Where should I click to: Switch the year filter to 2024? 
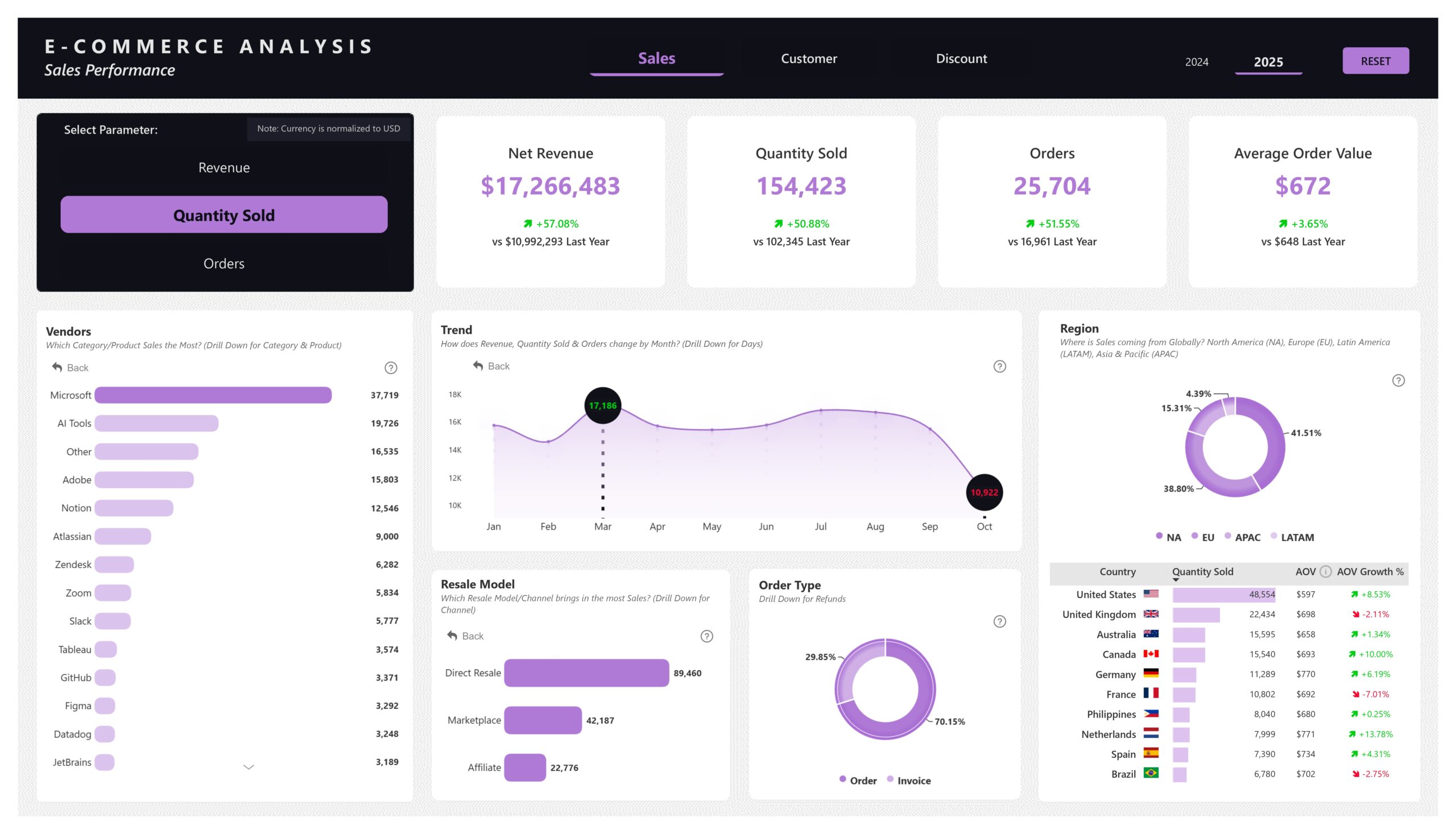click(1197, 62)
